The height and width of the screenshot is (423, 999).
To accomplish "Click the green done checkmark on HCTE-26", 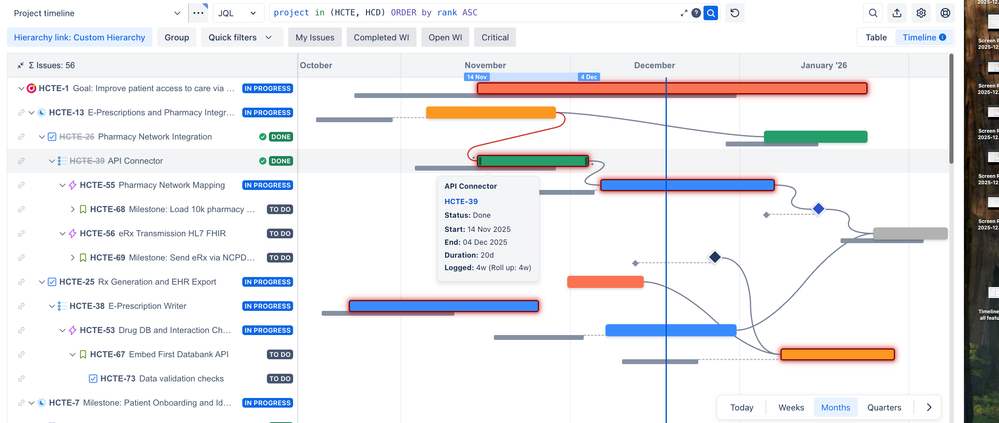I will pyautogui.click(x=262, y=137).
